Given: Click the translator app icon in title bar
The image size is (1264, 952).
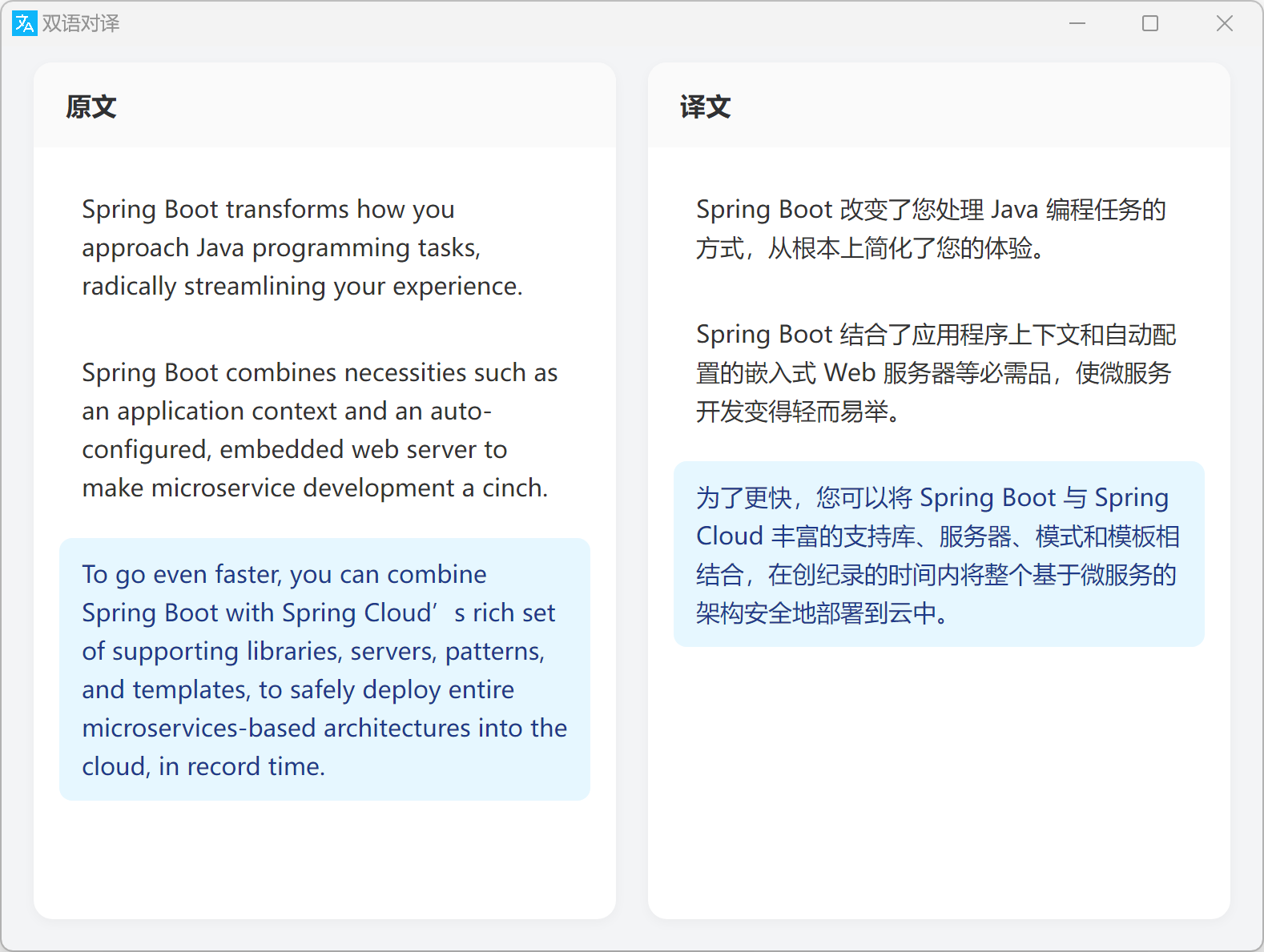Looking at the screenshot, I should click(x=25, y=23).
